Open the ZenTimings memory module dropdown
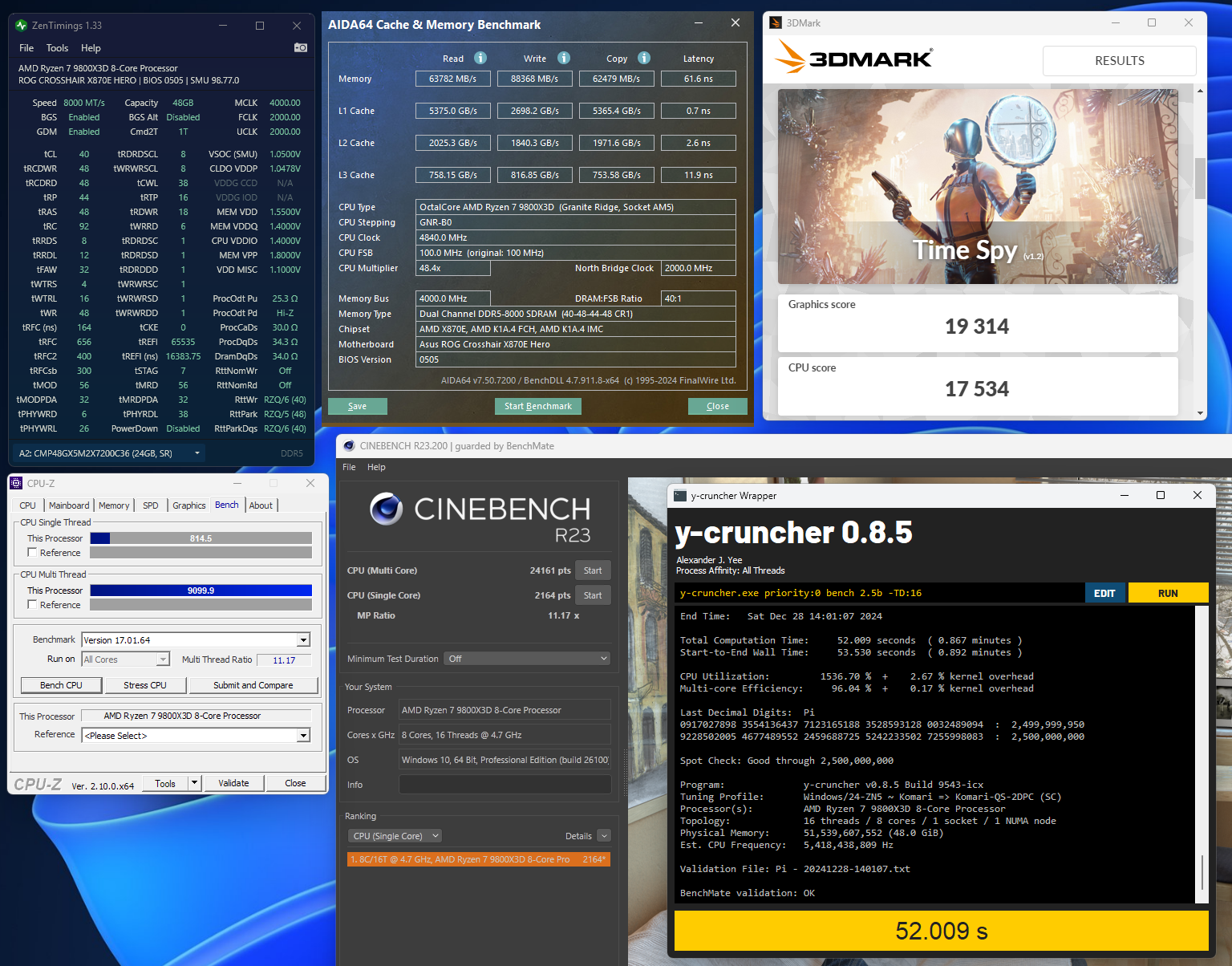 coord(109,453)
